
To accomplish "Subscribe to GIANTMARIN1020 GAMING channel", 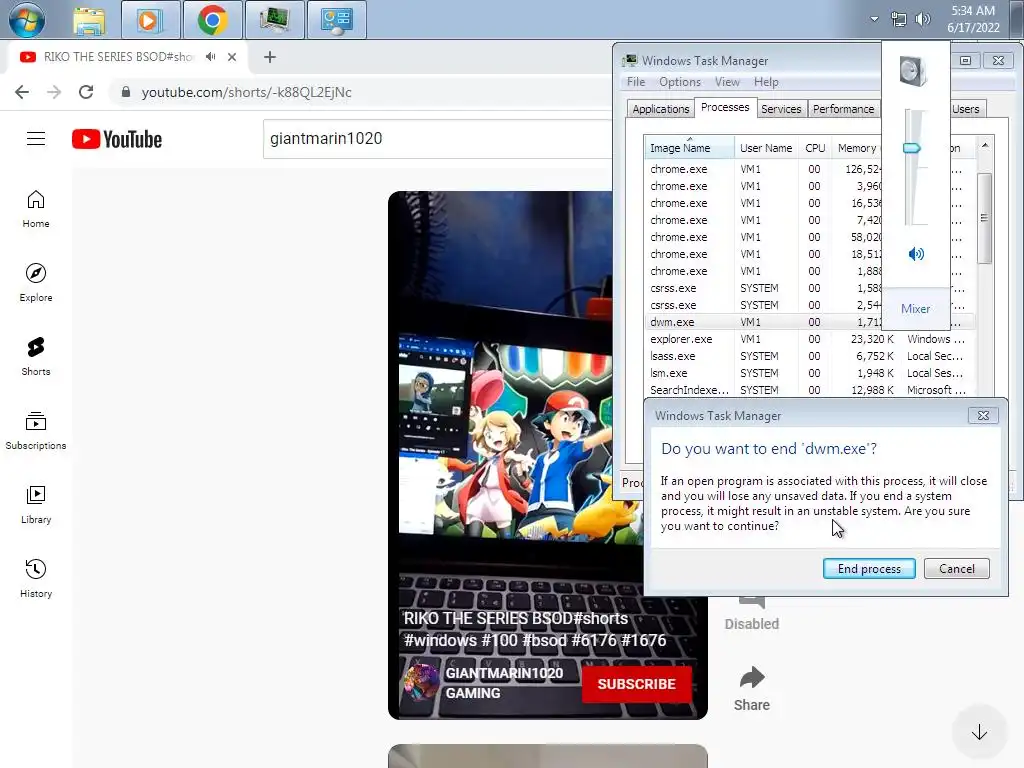I will [x=636, y=684].
